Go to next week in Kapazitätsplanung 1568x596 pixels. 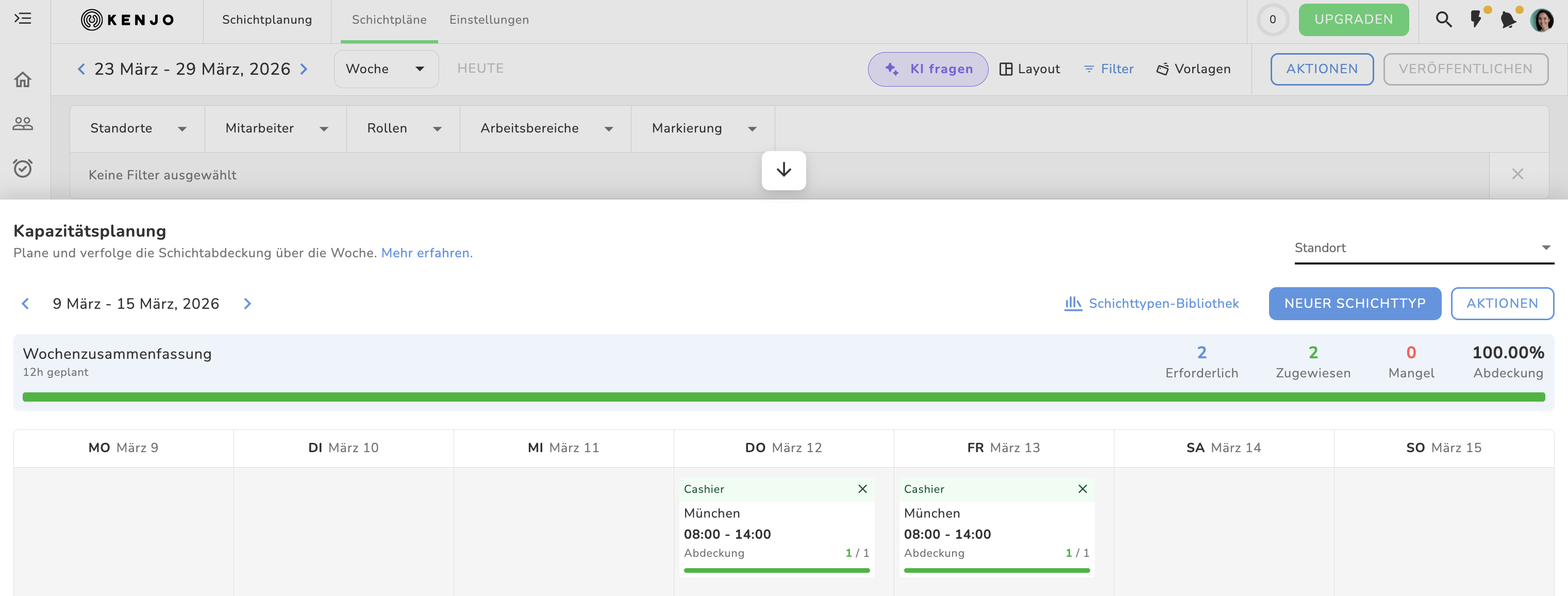[x=247, y=303]
